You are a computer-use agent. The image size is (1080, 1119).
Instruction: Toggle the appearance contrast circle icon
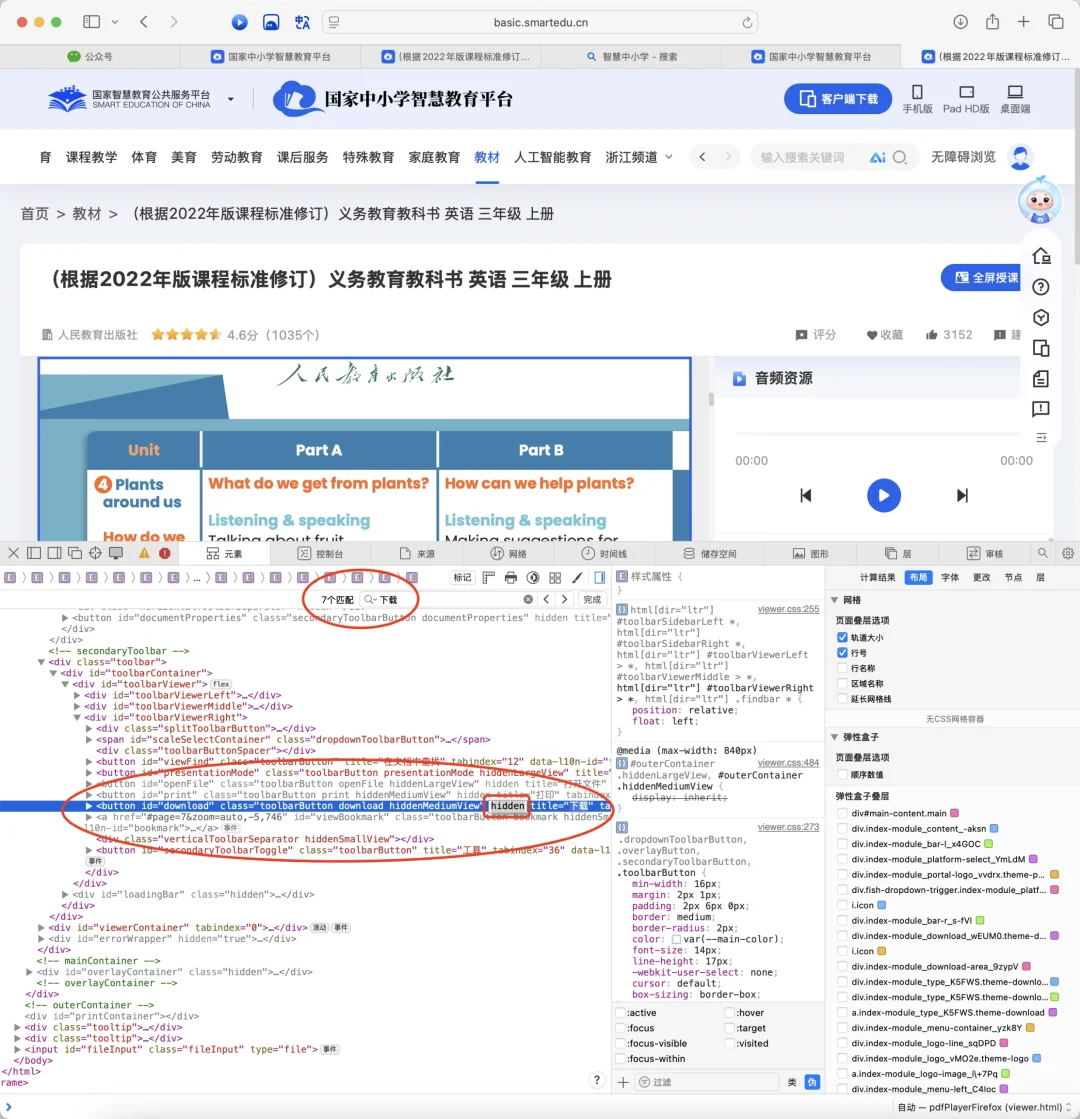533,577
